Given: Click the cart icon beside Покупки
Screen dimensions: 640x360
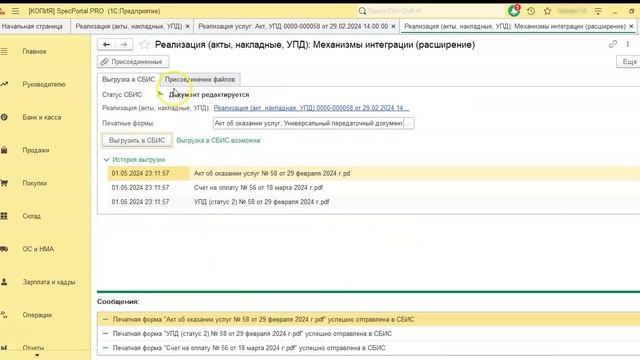Looking at the screenshot, I should tap(4, 183).
